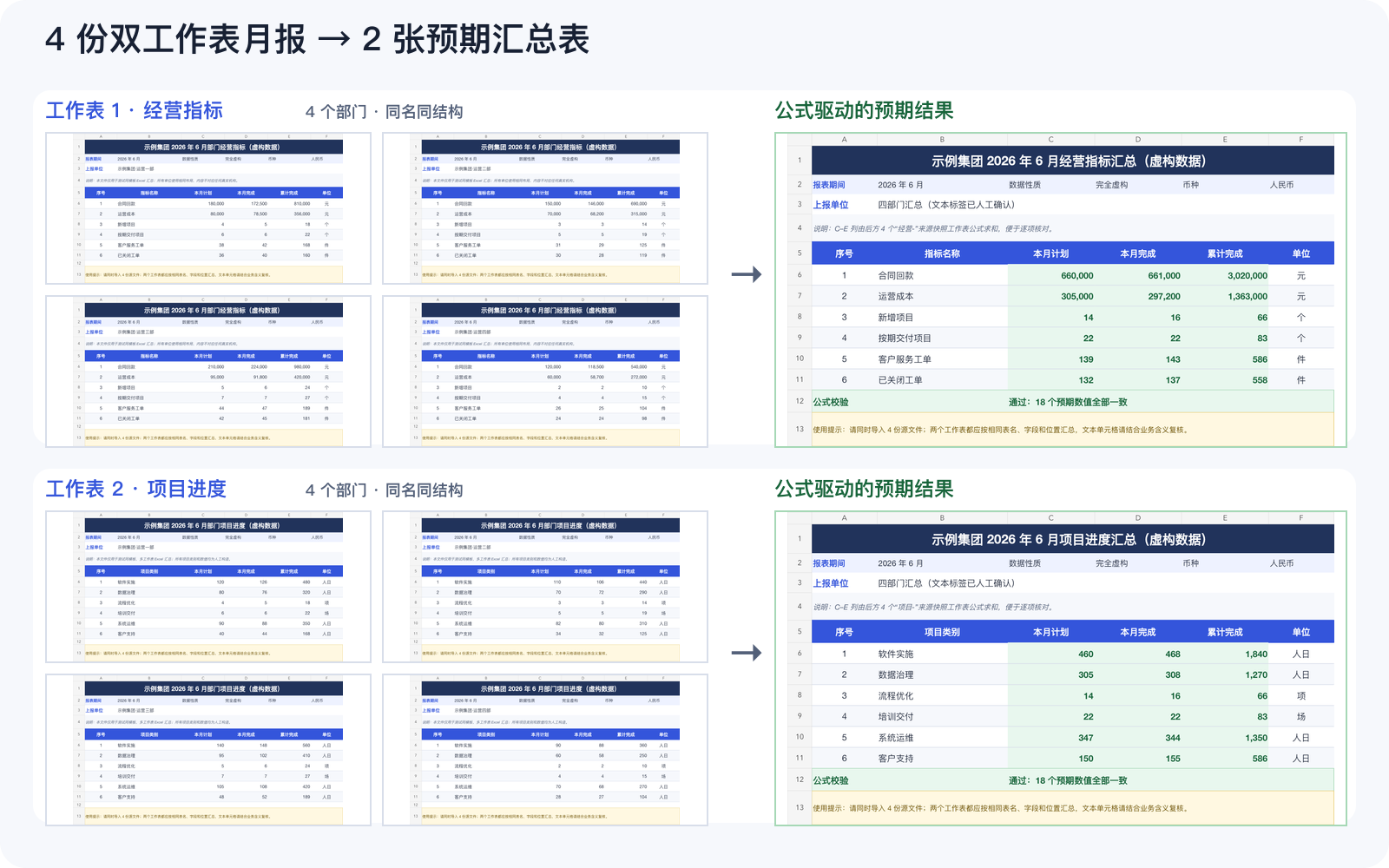This screenshot has width=1389, height=868.
Task: Select the '本月计划' header in the 经营指标汇总 table
Action: [1051, 253]
